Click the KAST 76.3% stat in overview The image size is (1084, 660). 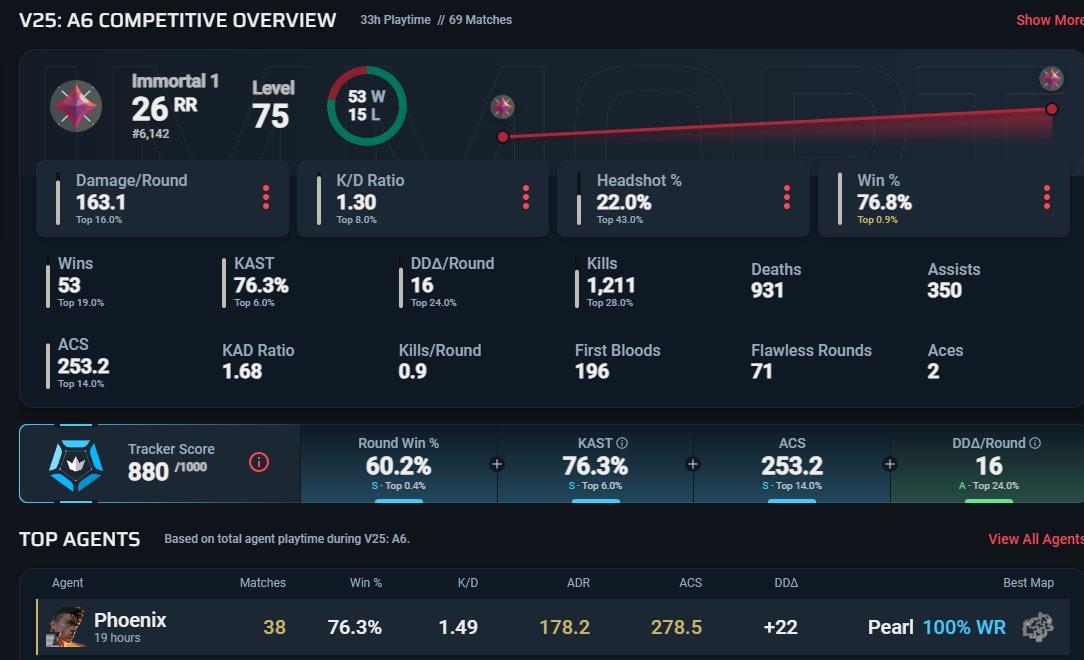pyautogui.click(x=256, y=282)
